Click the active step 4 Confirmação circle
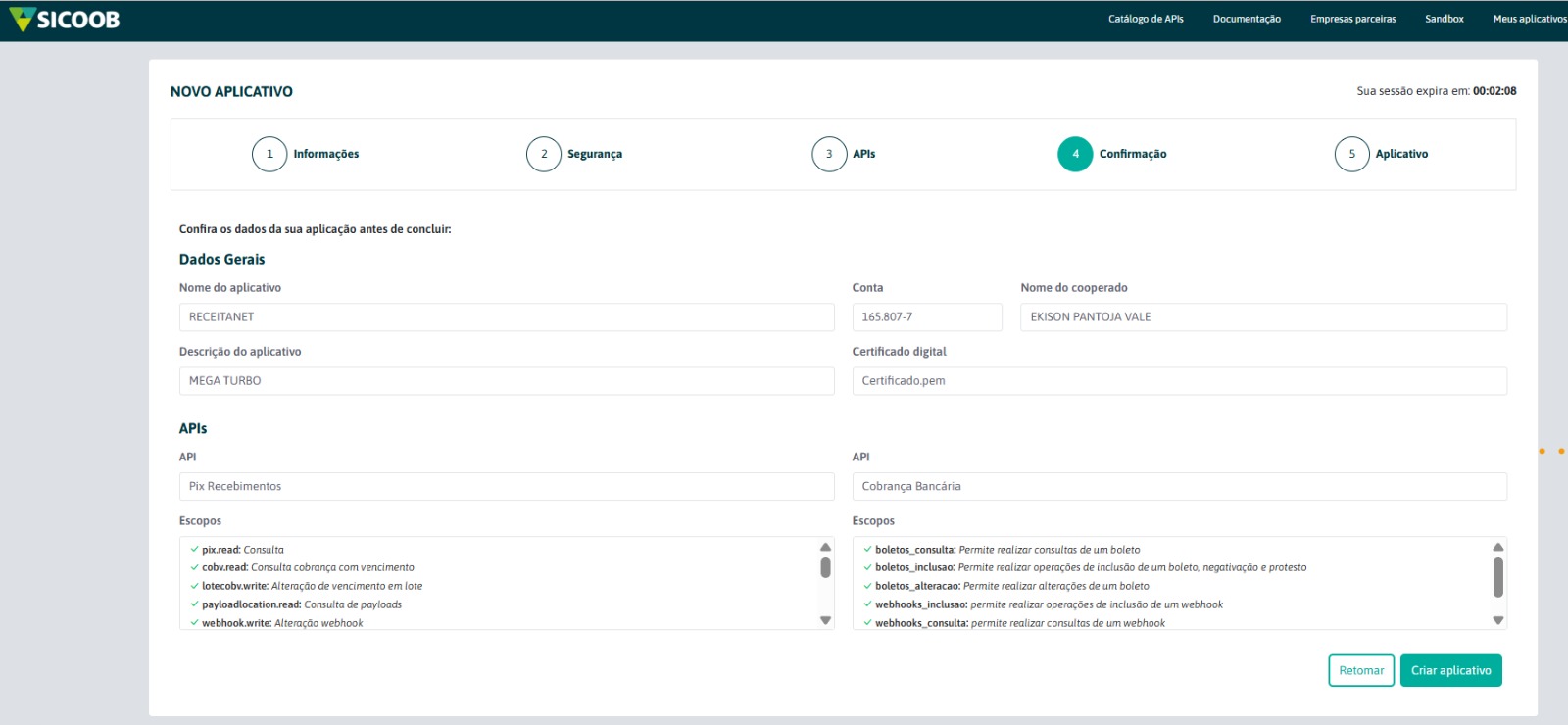Viewport: 1568px width, 725px height. point(1075,154)
